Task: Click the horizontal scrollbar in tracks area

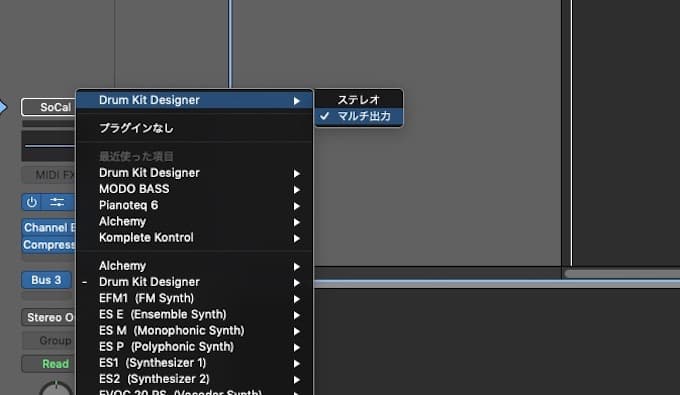Action: [622, 274]
